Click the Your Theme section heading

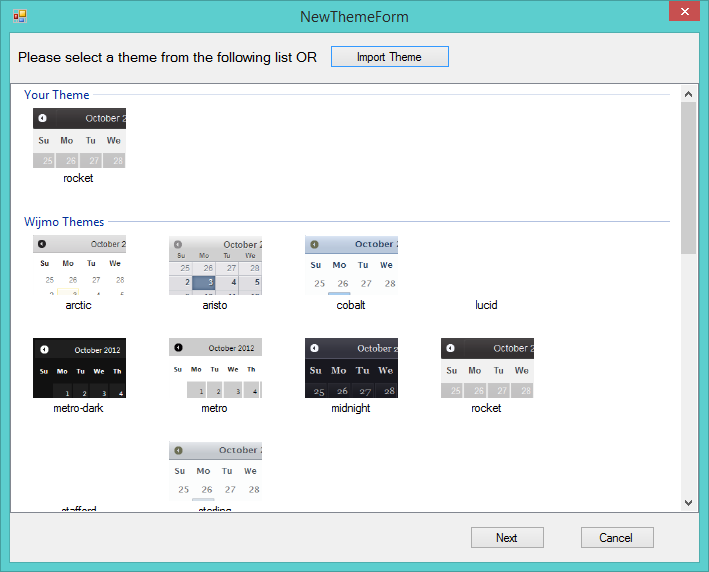(x=57, y=95)
